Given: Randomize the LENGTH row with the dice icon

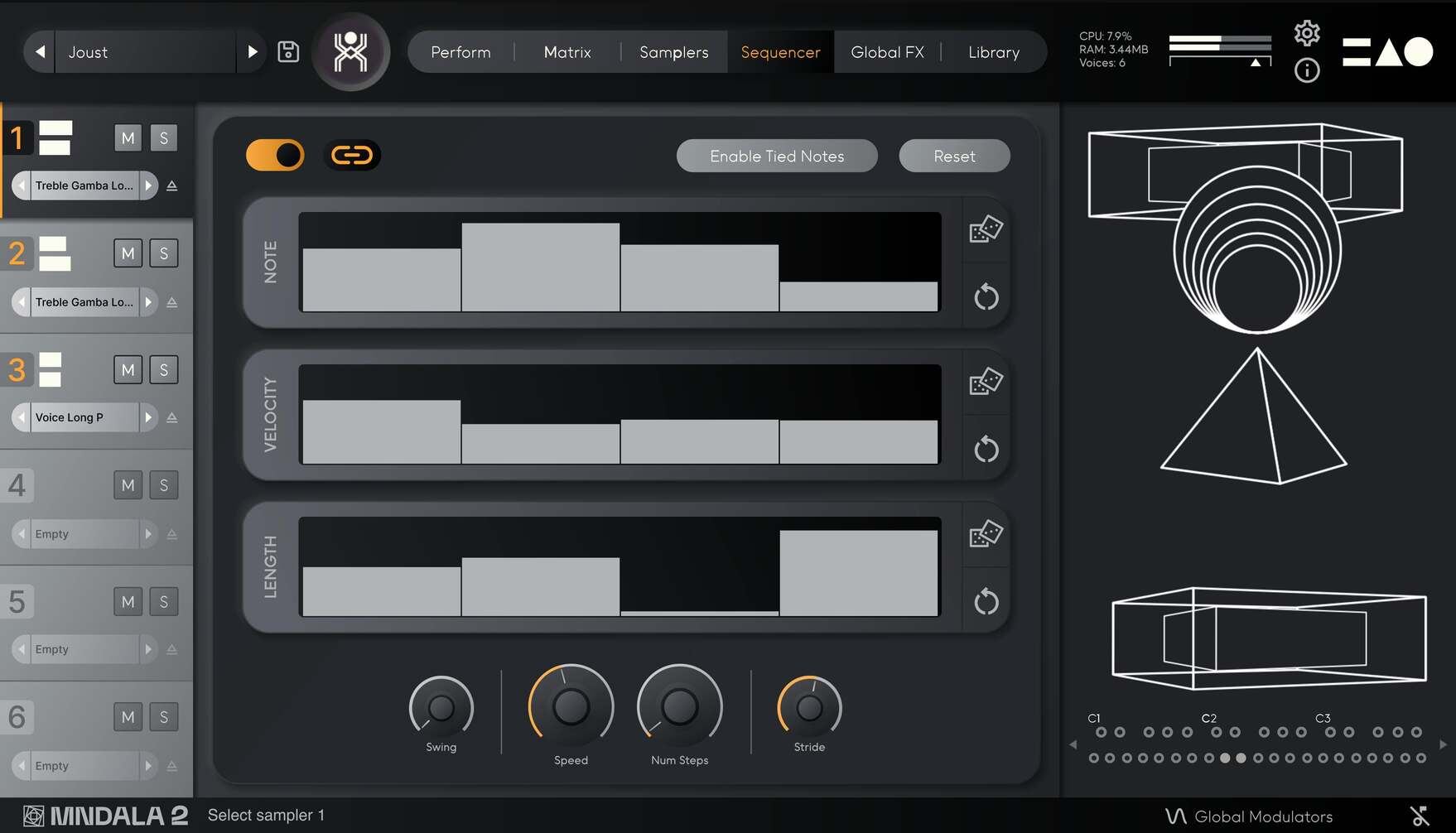Looking at the screenshot, I should (x=985, y=535).
